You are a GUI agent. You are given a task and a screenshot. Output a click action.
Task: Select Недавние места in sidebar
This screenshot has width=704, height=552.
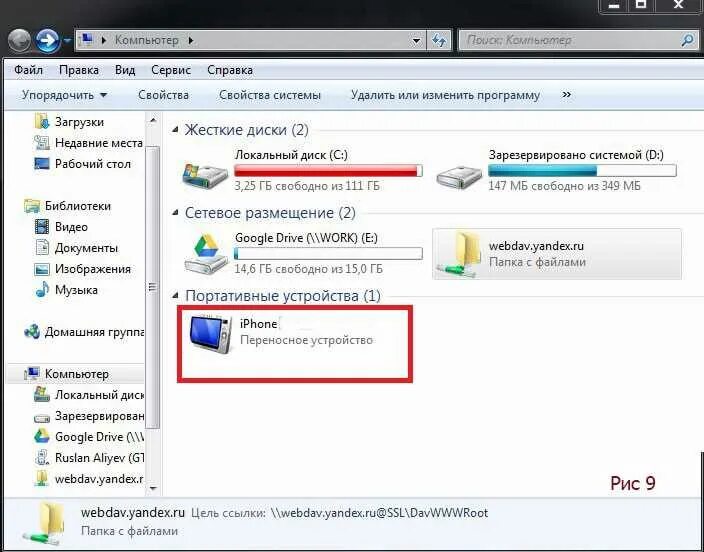point(98,143)
